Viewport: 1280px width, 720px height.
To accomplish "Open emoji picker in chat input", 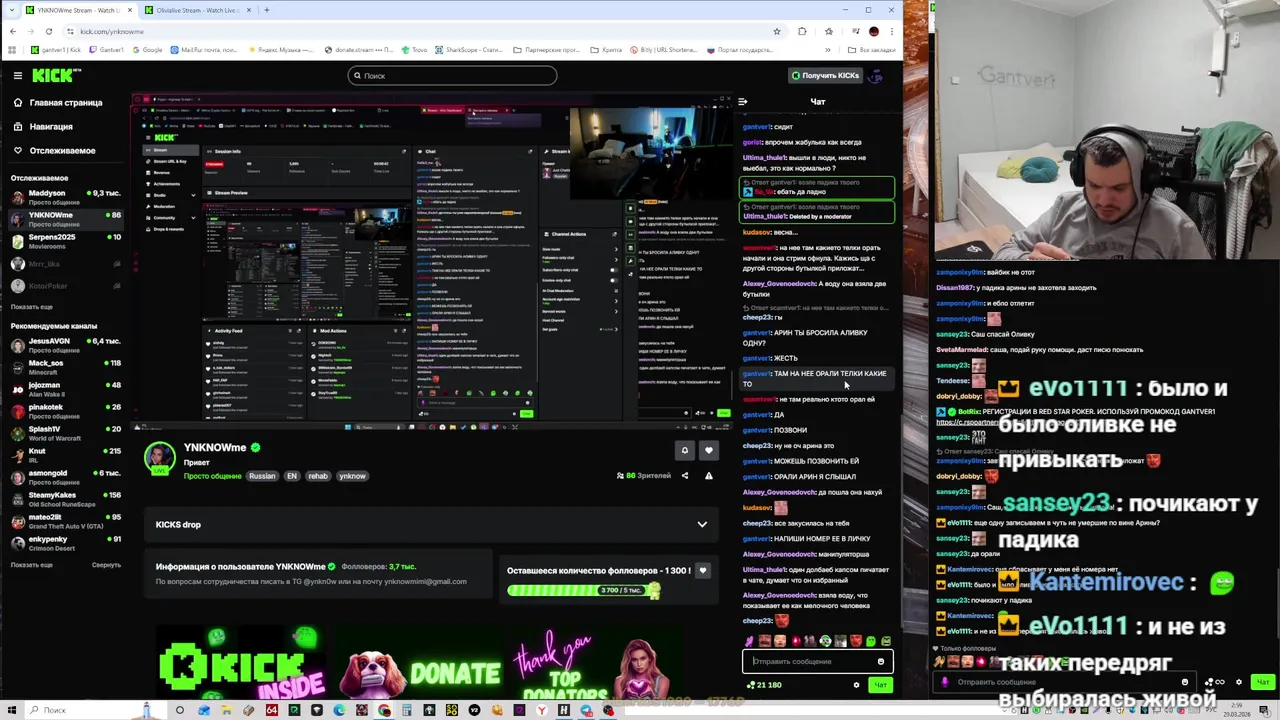I will [x=881, y=661].
